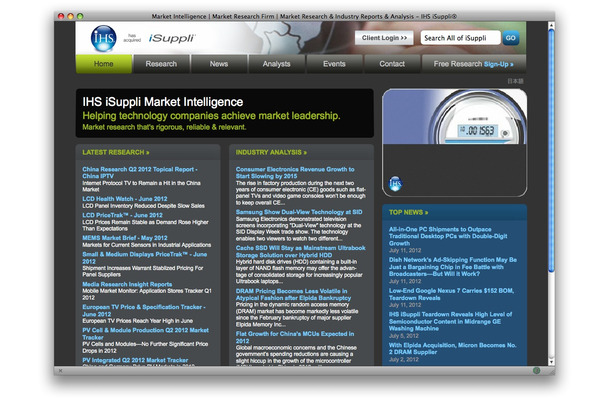Open PV Integrated Q2 2012 Market Tracker
Screen dimensions: 610x400
[135, 360]
